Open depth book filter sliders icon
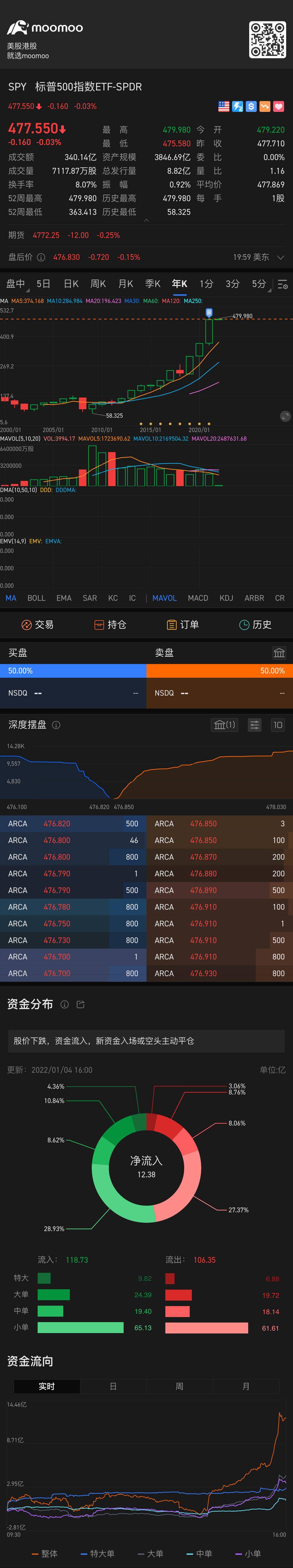This screenshot has height=1568, width=293. (255, 725)
